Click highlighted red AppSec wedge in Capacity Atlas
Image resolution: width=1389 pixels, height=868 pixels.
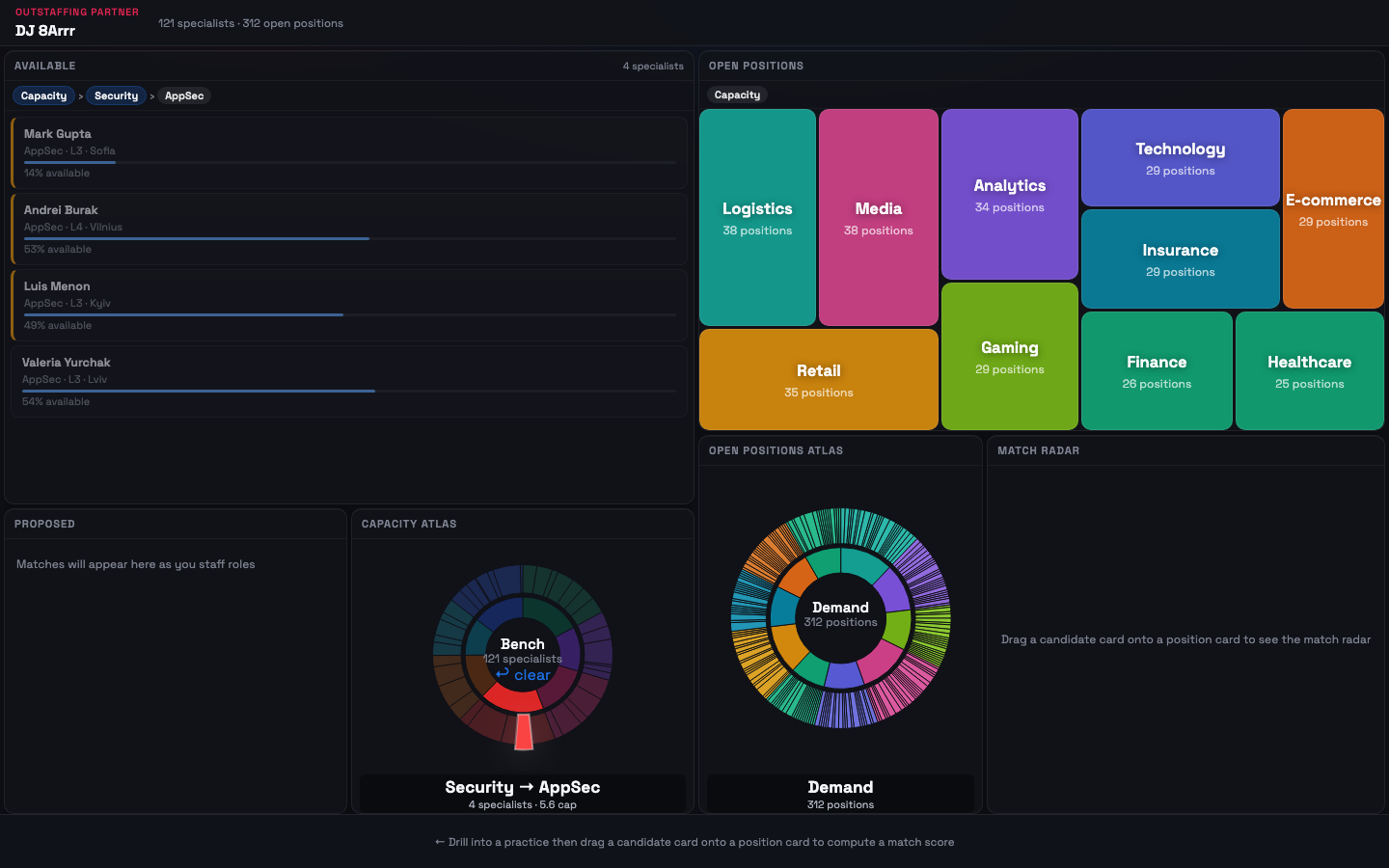(524, 732)
